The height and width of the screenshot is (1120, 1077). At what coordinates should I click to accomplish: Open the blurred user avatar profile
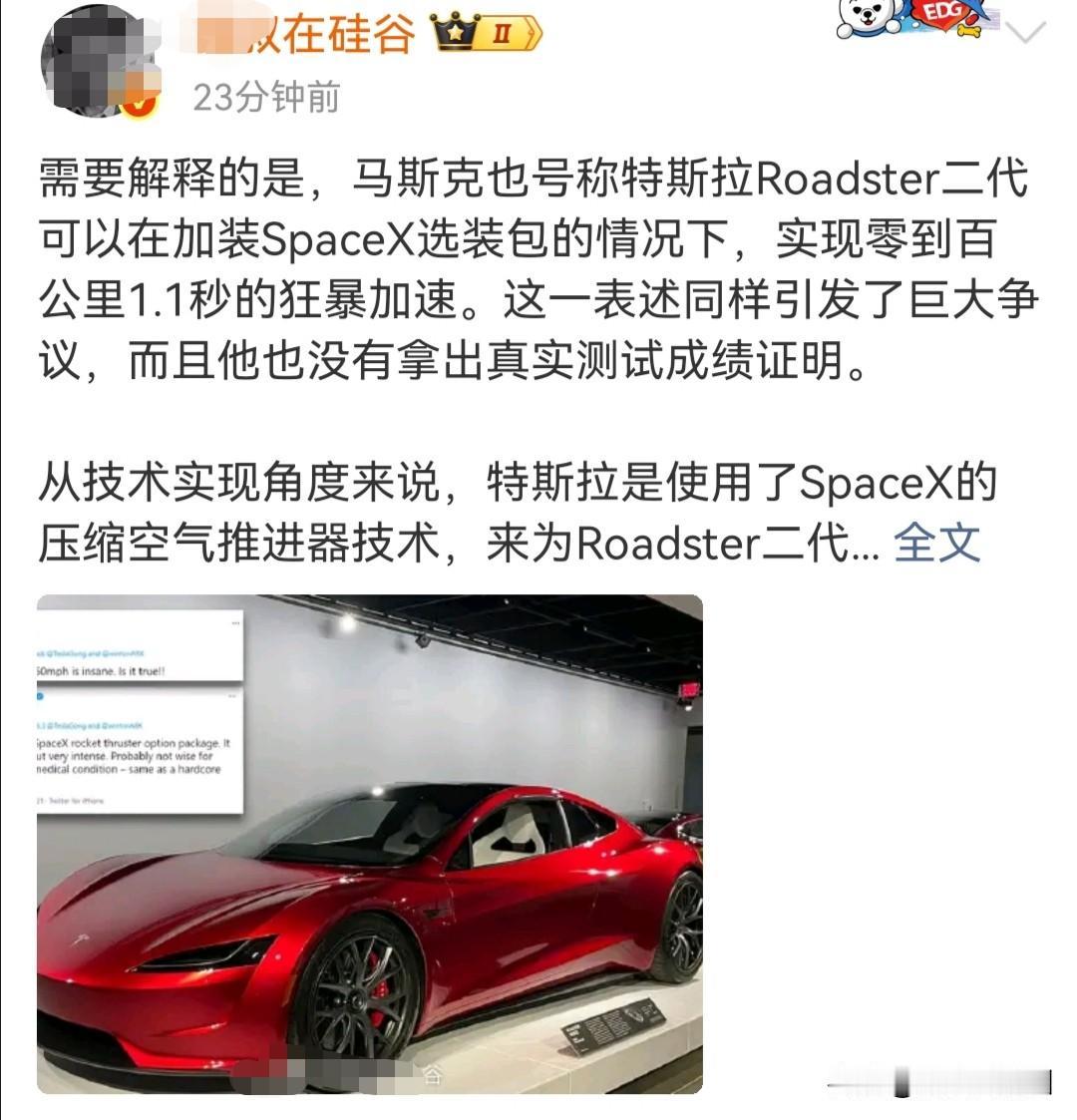click(x=100, y=62)
